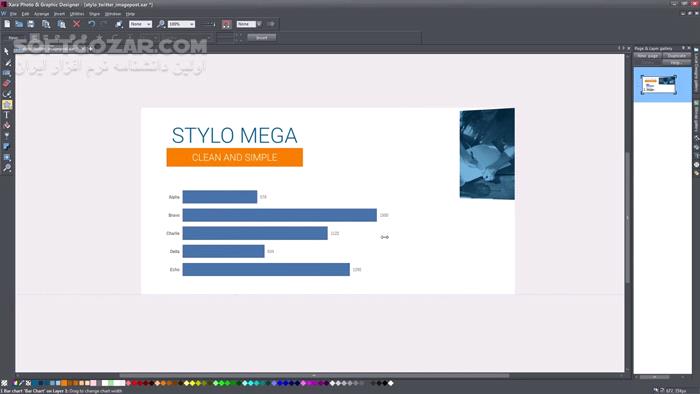Click the export icon next to the Undo arrows
700x394 pixels.
[119, 24]
